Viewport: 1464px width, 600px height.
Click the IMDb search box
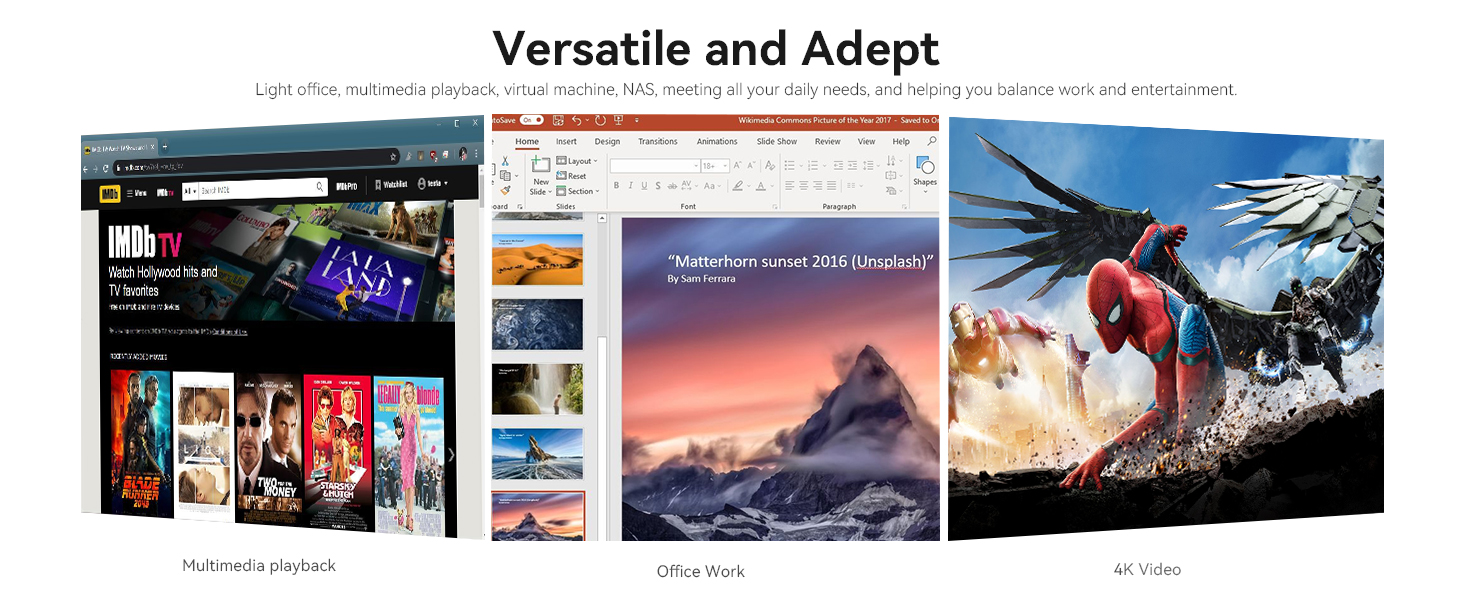click(262, 190)
